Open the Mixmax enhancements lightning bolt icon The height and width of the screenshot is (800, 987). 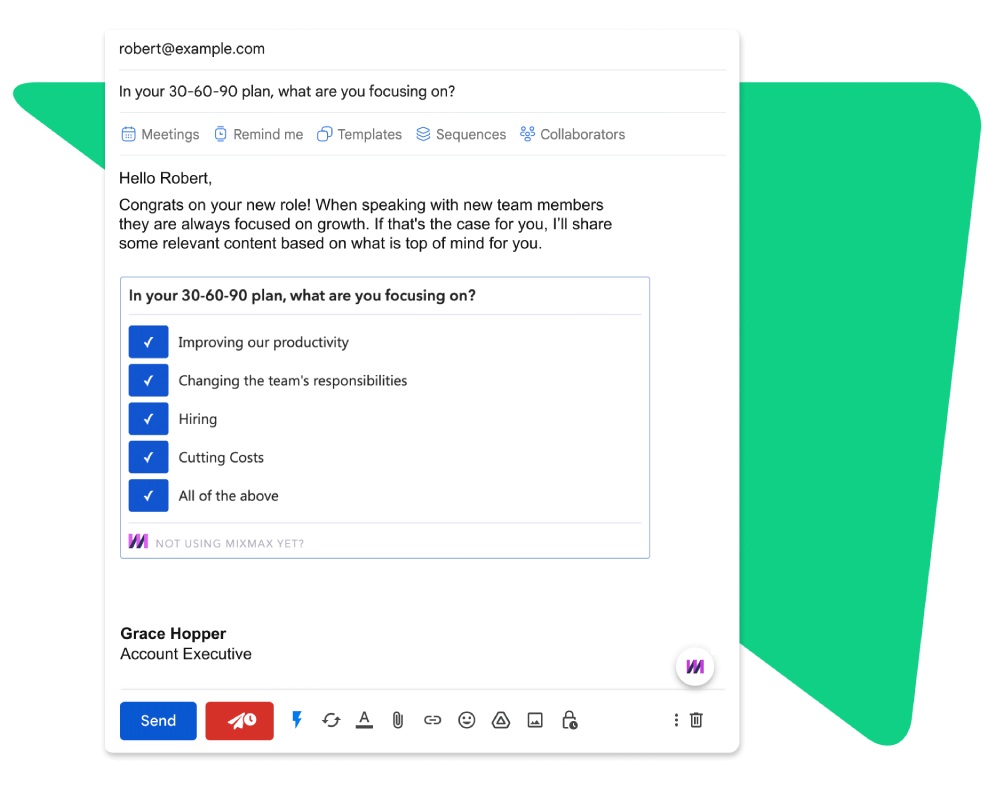click(297, 719)
